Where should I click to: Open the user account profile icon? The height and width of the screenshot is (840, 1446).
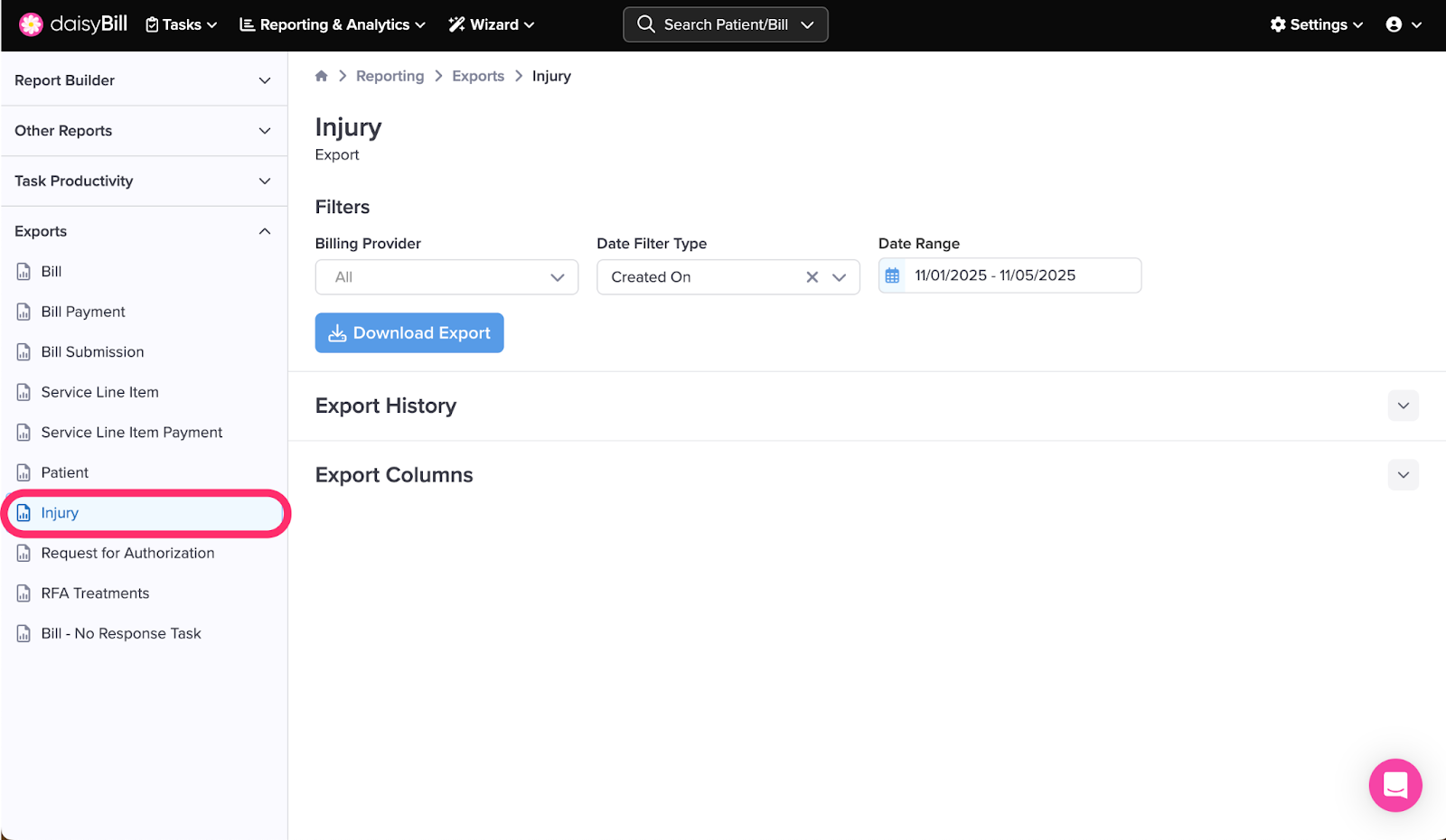(x=1394, y=24)
